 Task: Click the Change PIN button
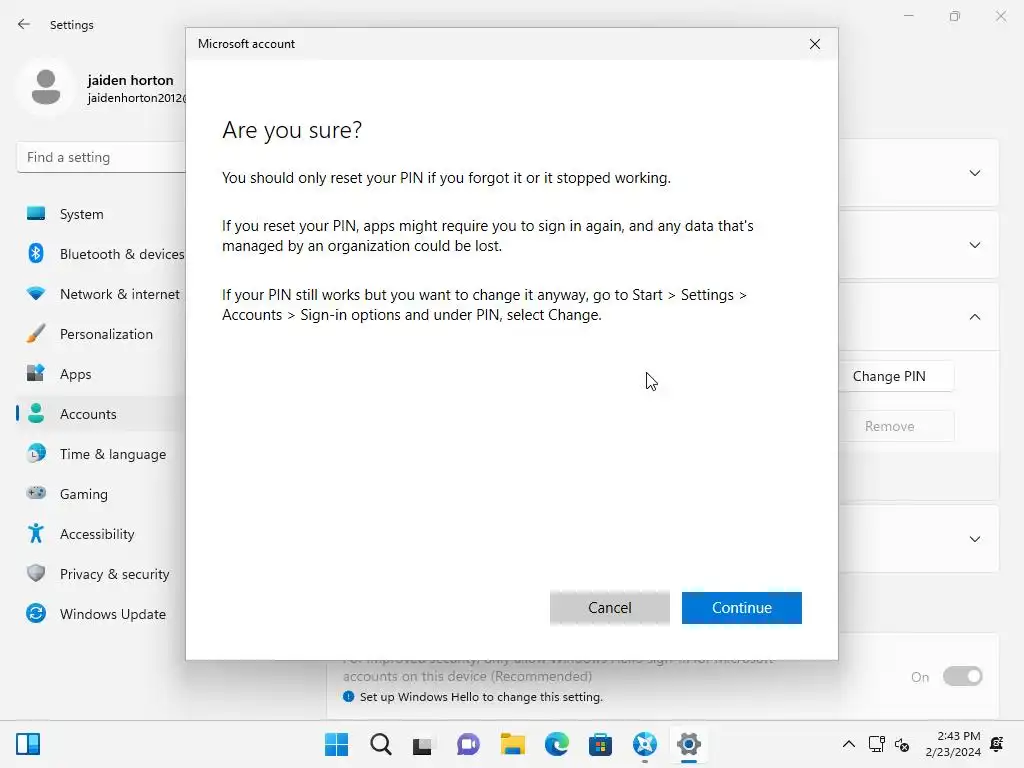895,376
